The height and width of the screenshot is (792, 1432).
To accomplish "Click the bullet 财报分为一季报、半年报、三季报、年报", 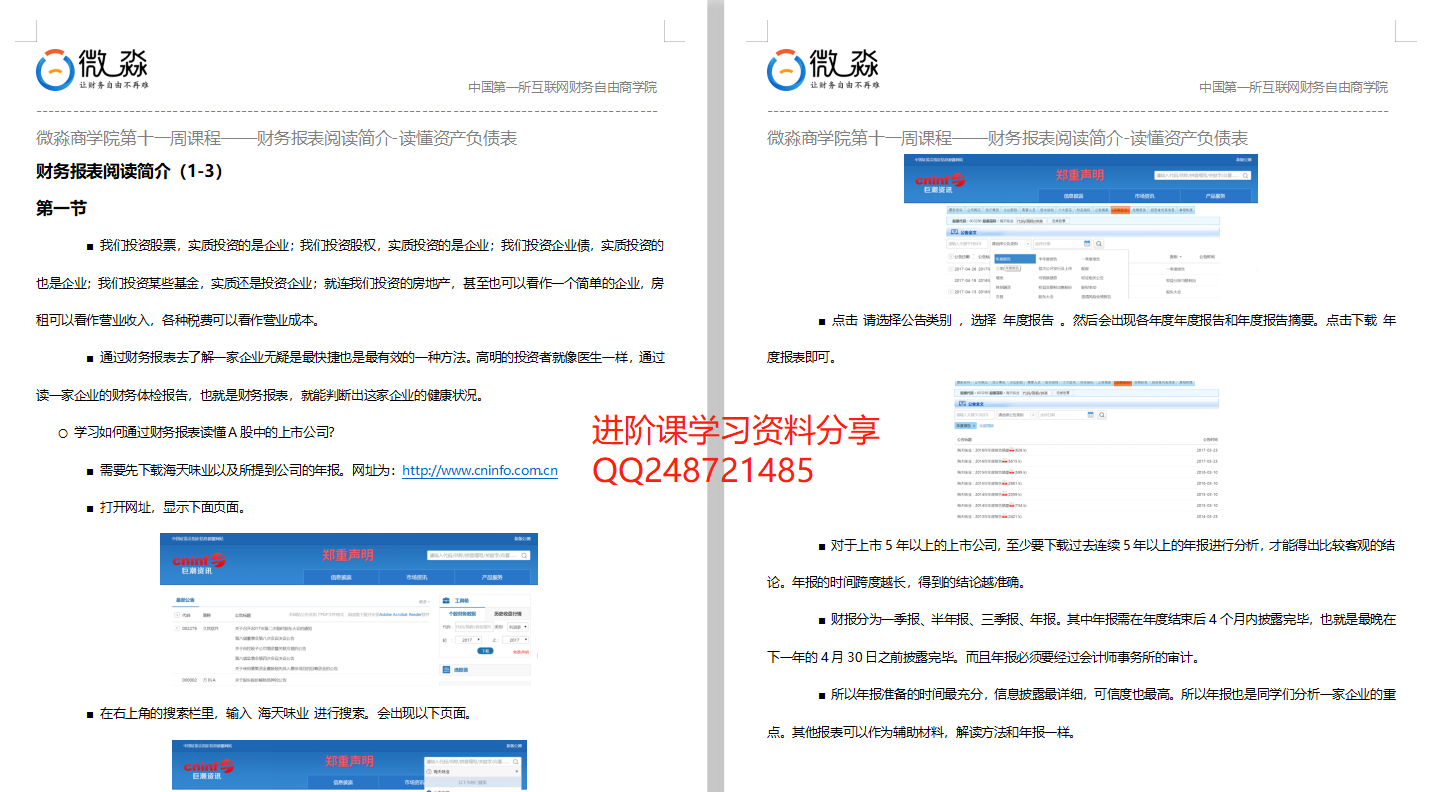I will click(1106, 620).
